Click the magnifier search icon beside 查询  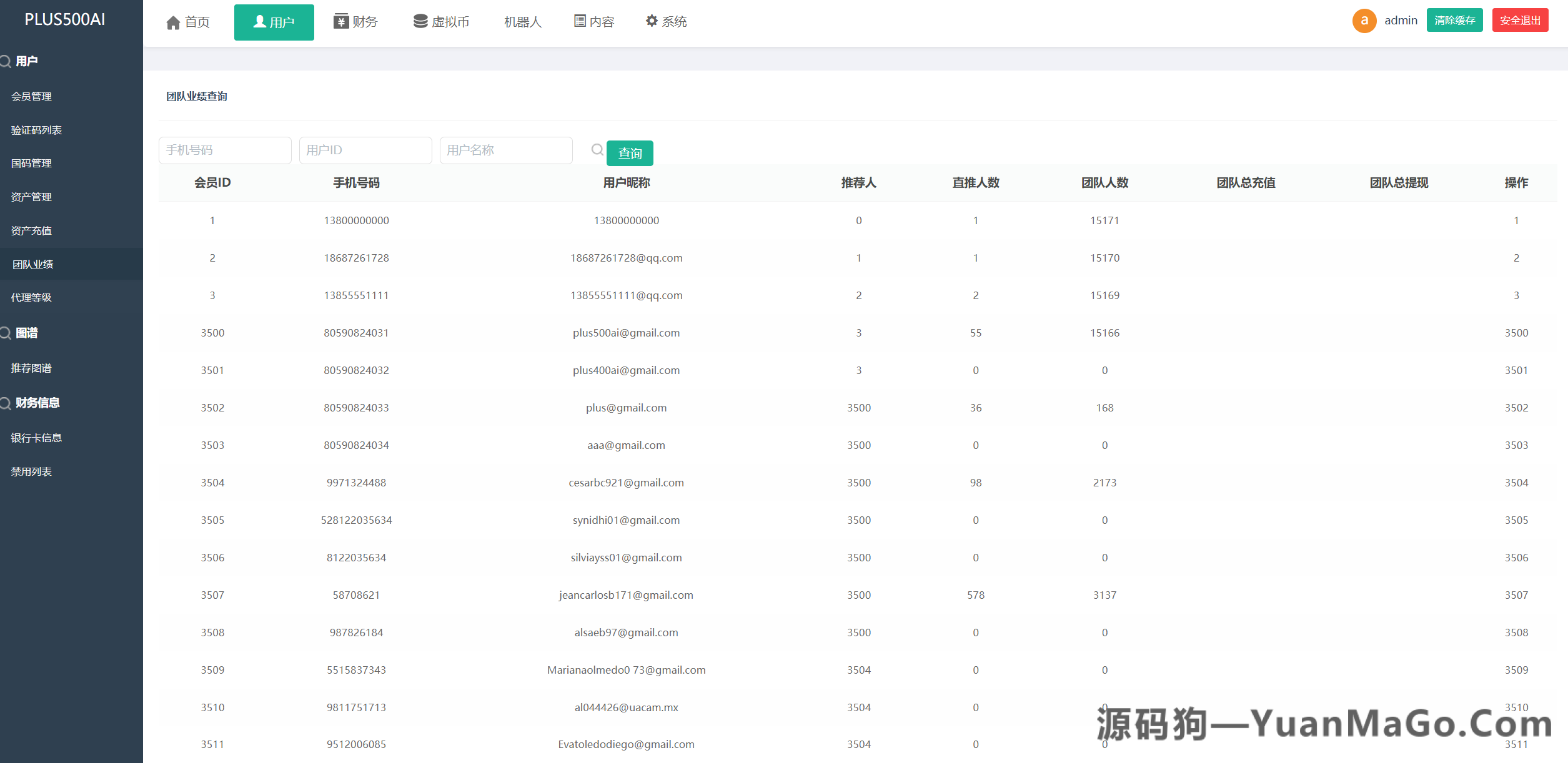pos(597,150)
